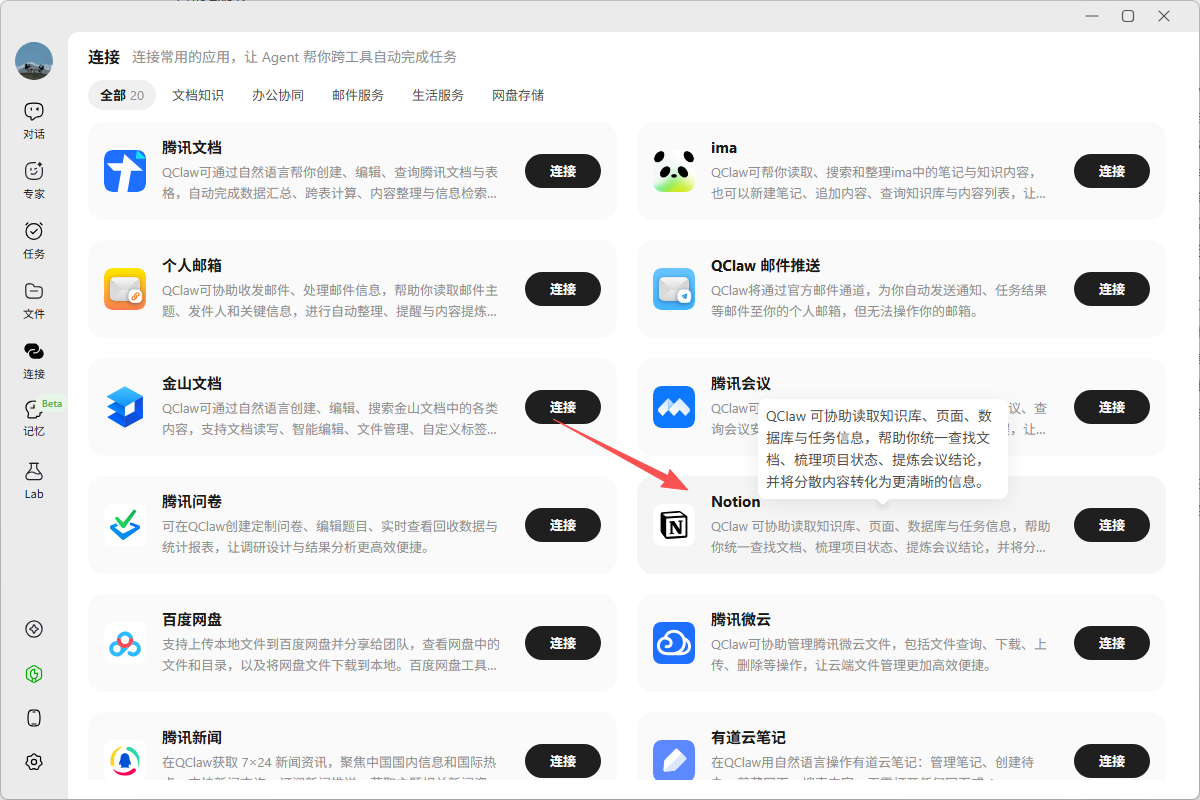Switch to the 文档知识 tab
Screen dimensions: 1200x800
click(x=198, y=95)
